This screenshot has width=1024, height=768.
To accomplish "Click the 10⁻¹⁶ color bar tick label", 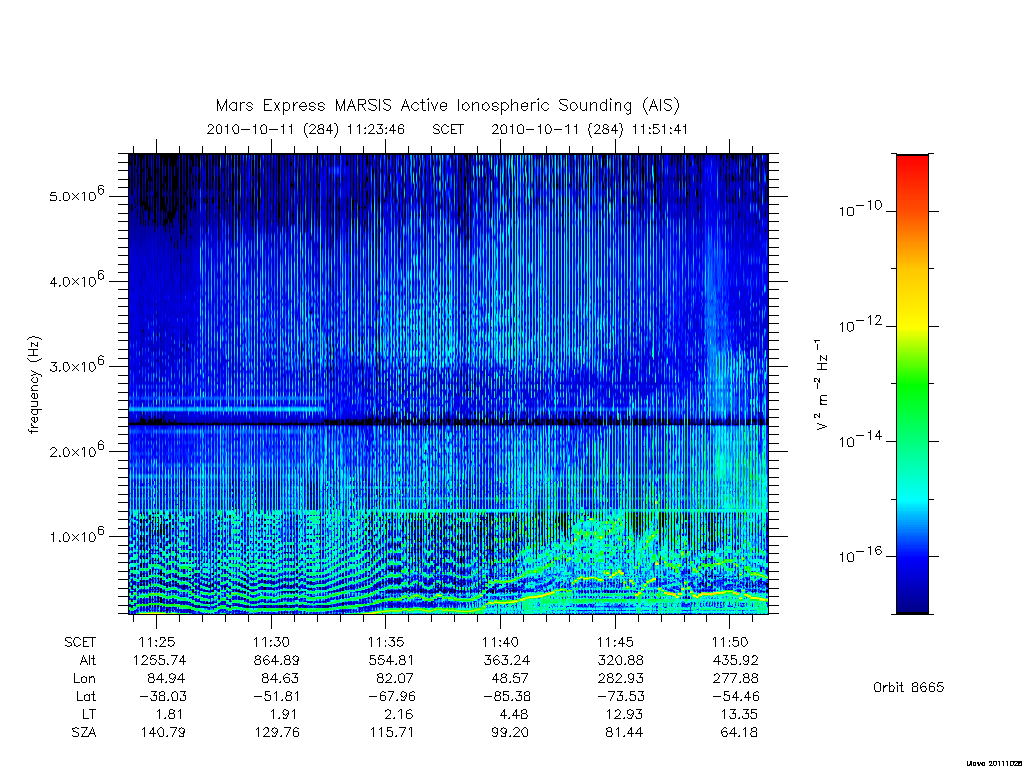I will (x=860, y=555).
